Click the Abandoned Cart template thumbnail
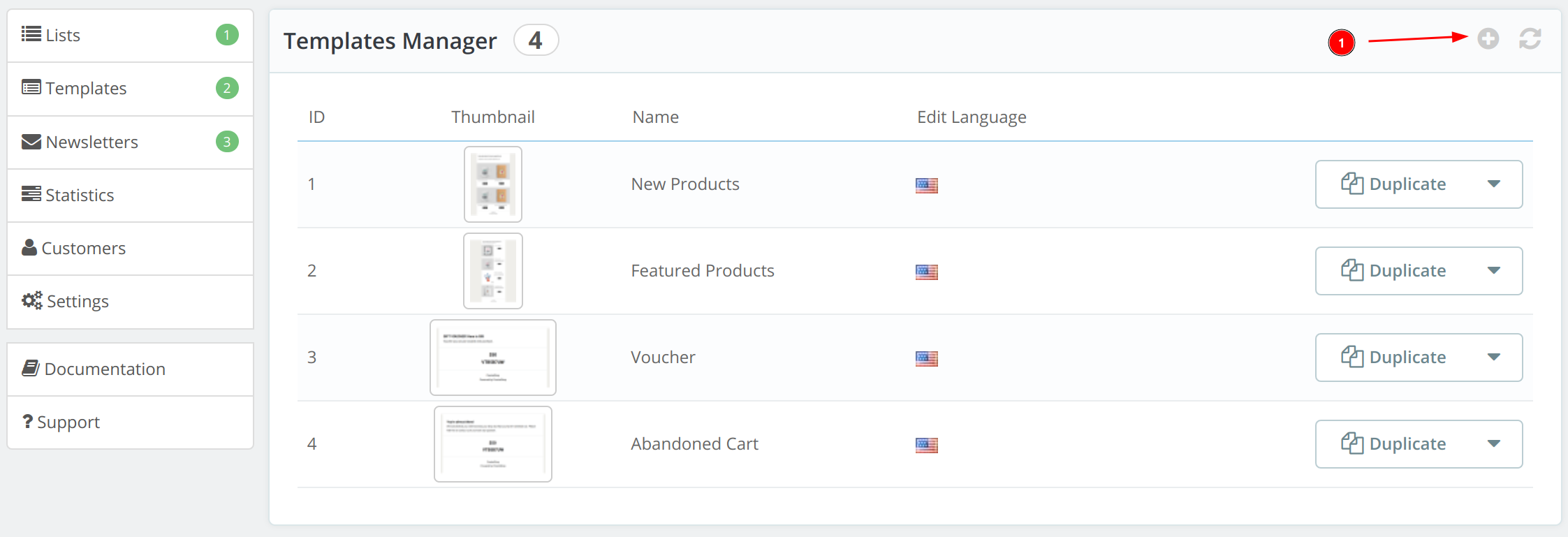1568x537 pixels. (492, 444)
